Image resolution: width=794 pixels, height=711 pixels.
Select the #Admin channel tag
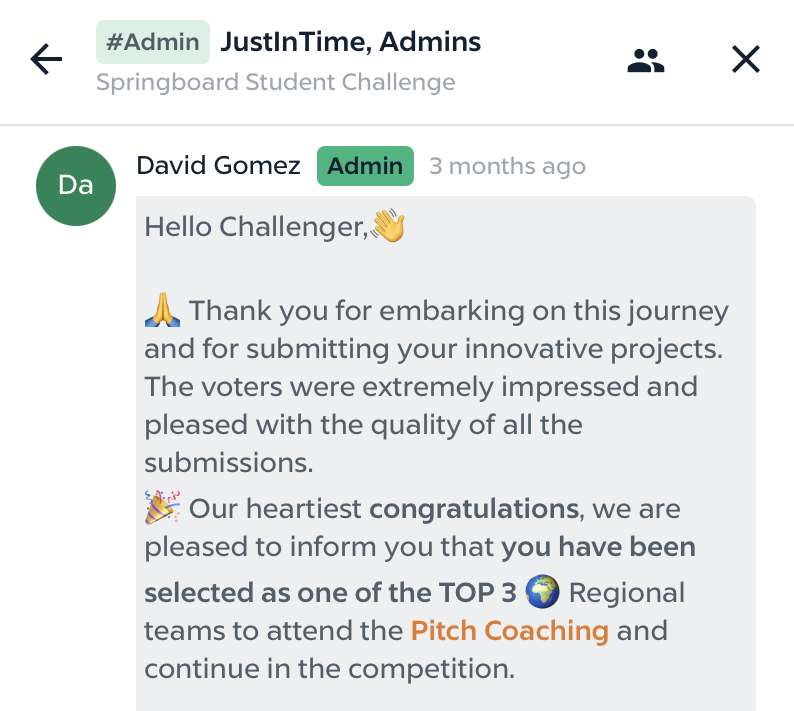[x=153, y=42]
